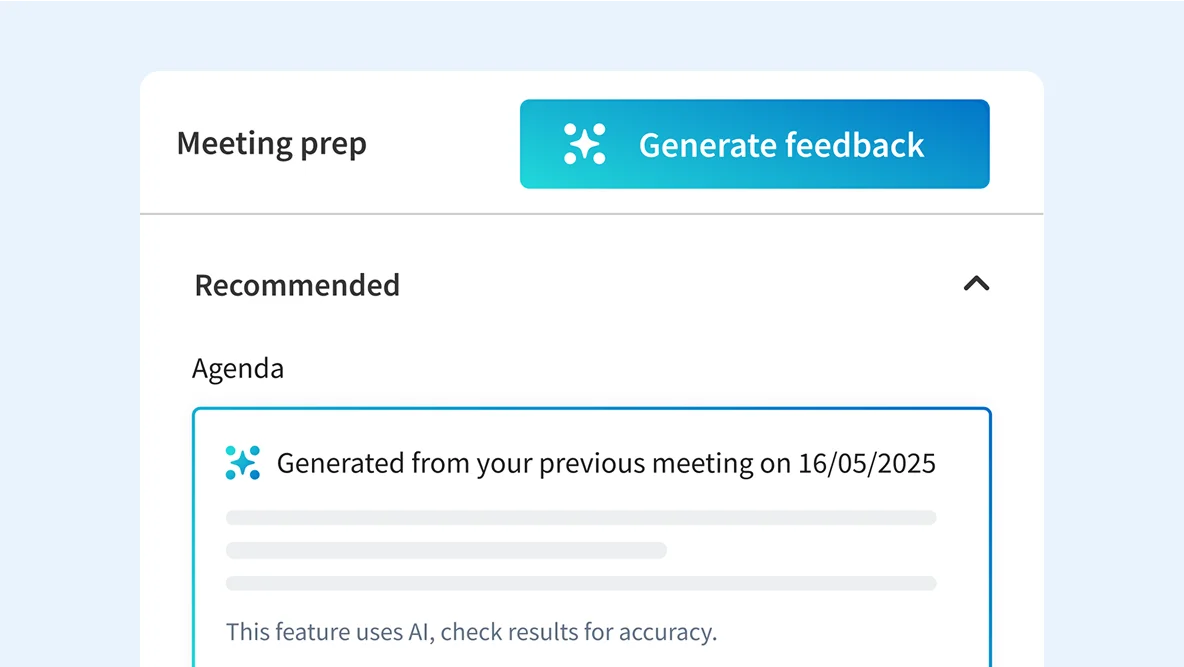Click the sparkle icon inside Generate feedback

tap(584, 144)
